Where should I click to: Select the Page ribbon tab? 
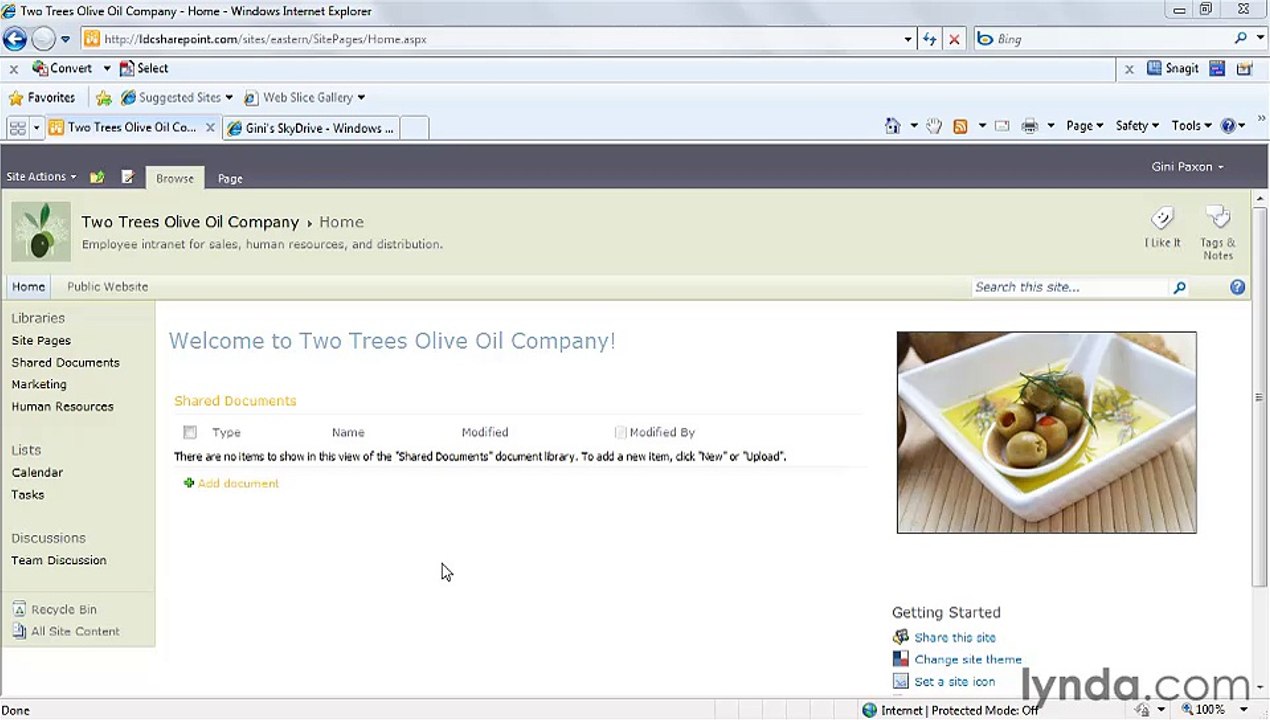(230, 178)
